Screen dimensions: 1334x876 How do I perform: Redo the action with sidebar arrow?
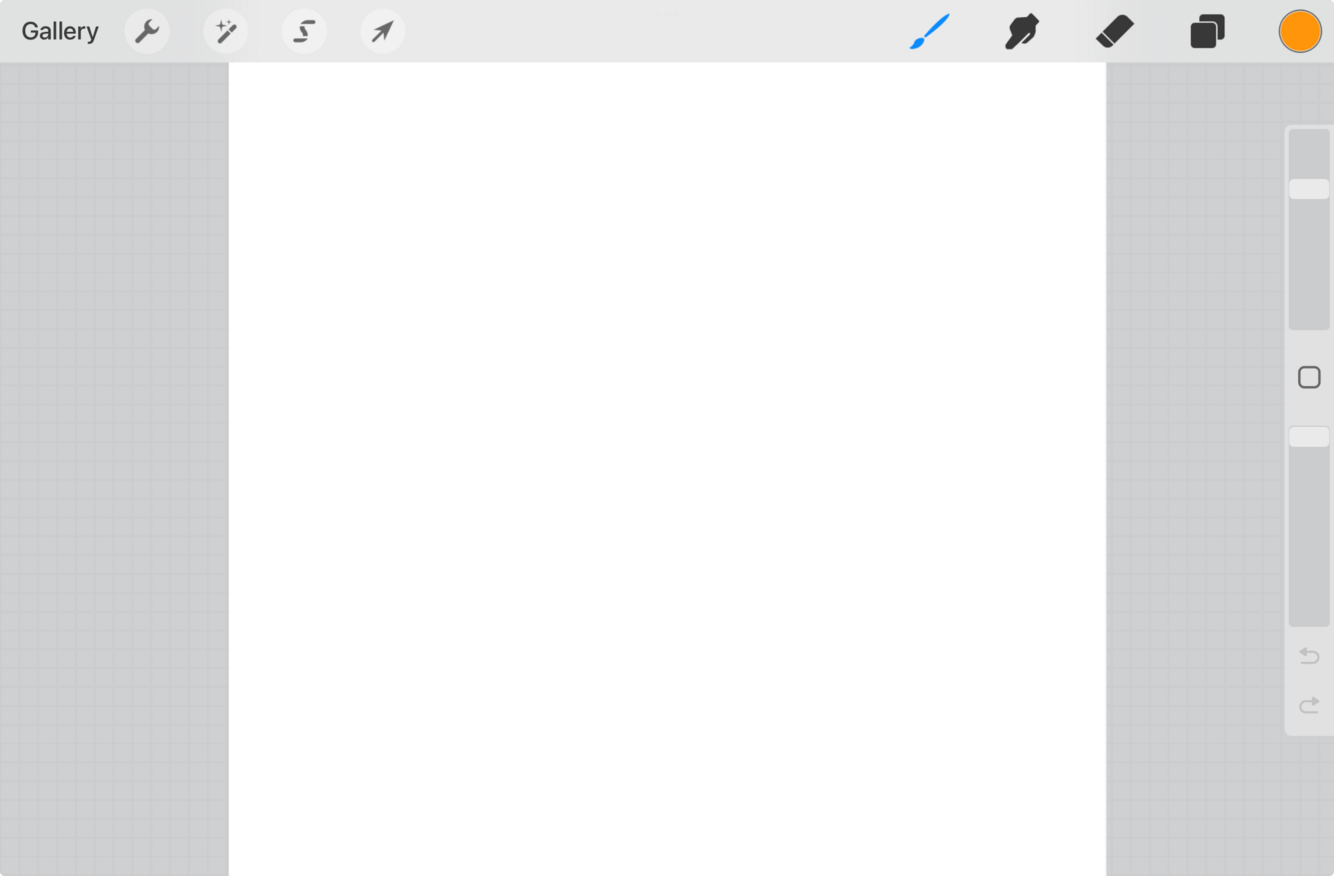(1309, 706)
